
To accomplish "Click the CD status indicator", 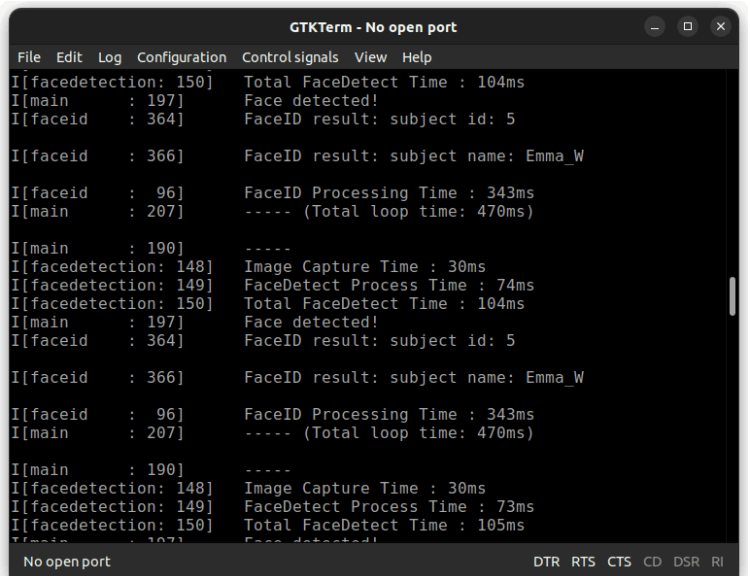I will 652,562.
